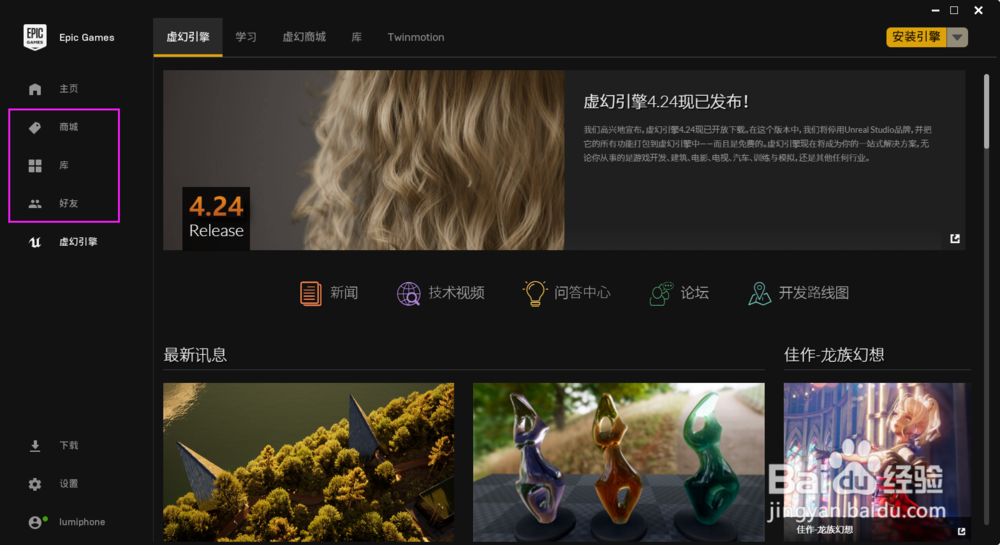Open the 主页 home icon in sidebar

[35, 89]
